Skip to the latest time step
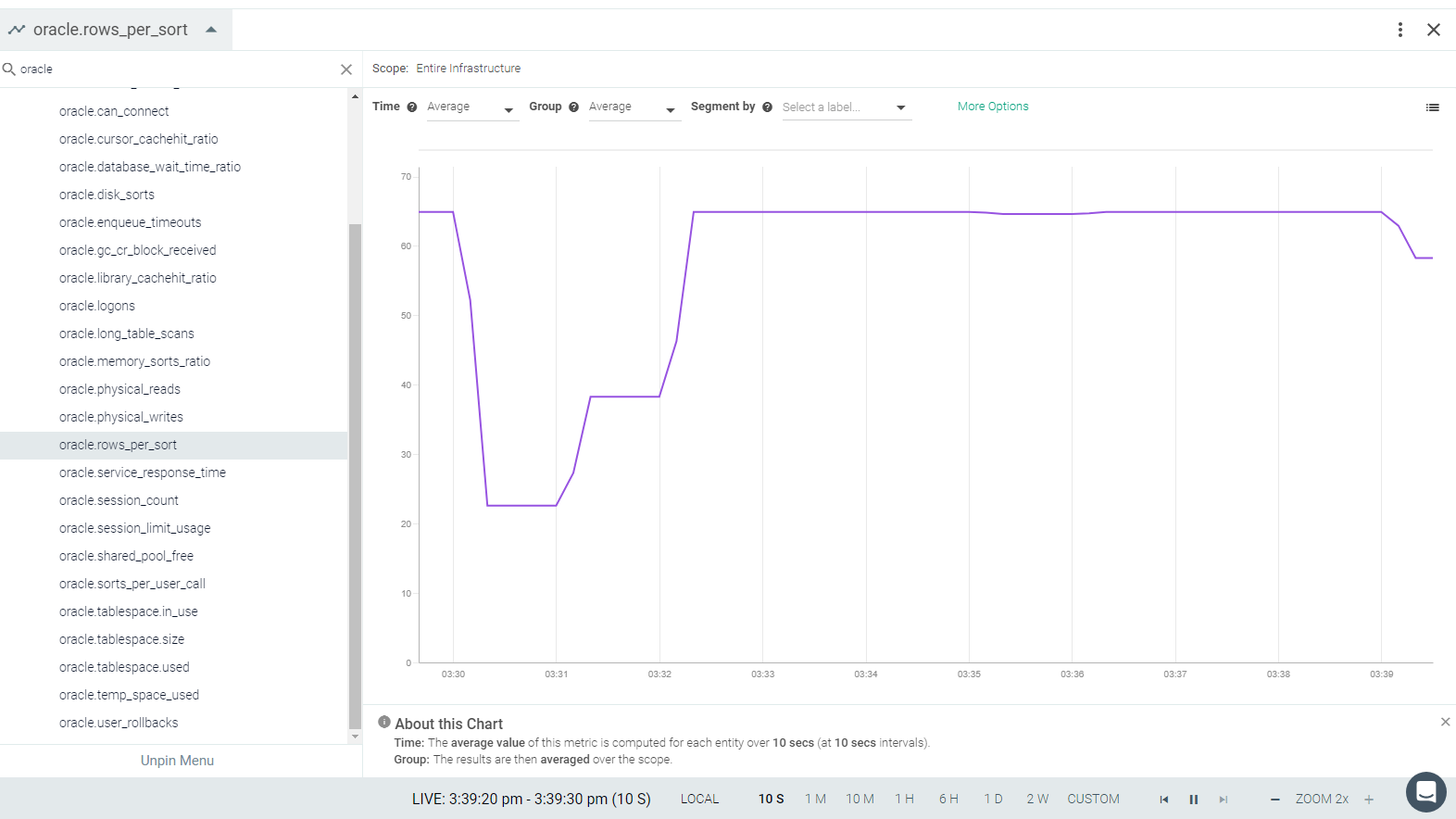This screenshot has width=1456, height=819. (x=1224, y=800)
